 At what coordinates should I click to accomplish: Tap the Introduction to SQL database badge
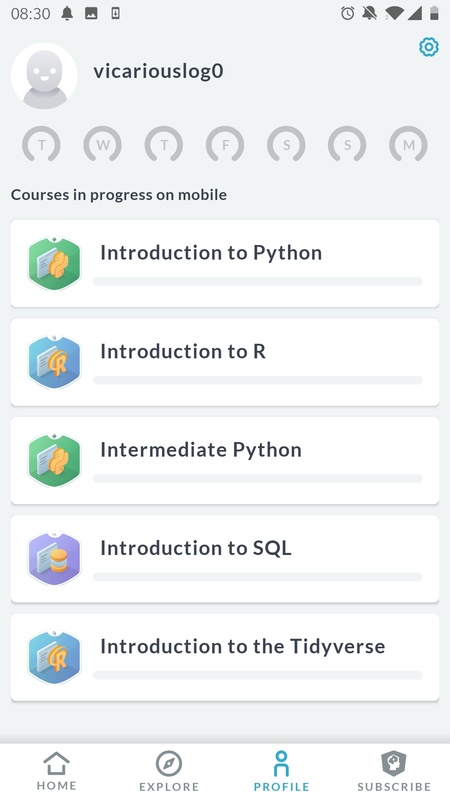[55, 559]
